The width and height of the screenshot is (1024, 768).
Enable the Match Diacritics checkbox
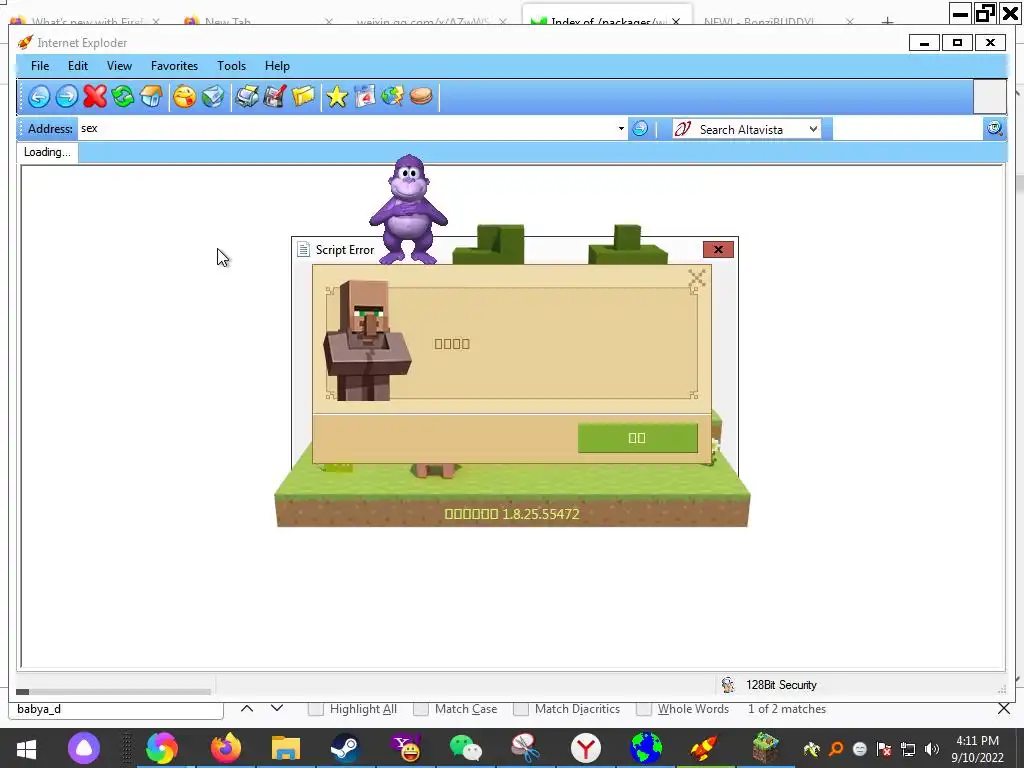(520, 709)
